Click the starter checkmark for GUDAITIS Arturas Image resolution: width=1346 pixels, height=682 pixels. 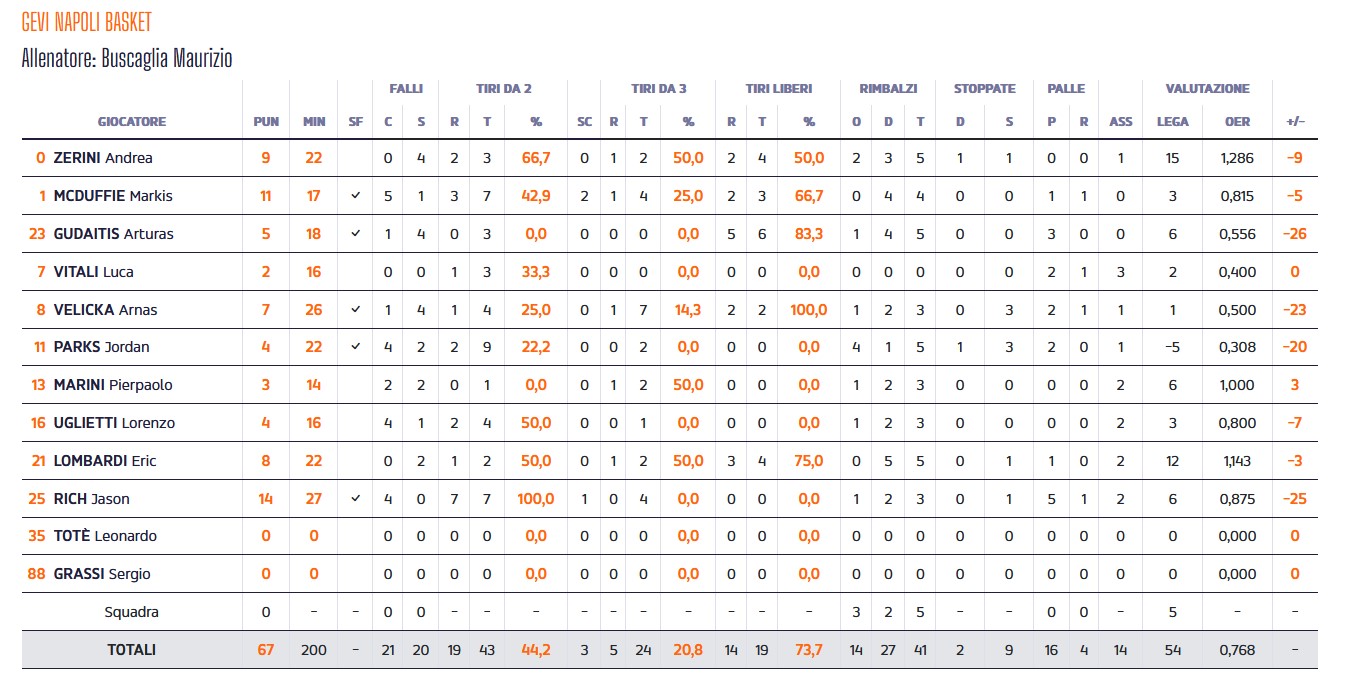356,234
